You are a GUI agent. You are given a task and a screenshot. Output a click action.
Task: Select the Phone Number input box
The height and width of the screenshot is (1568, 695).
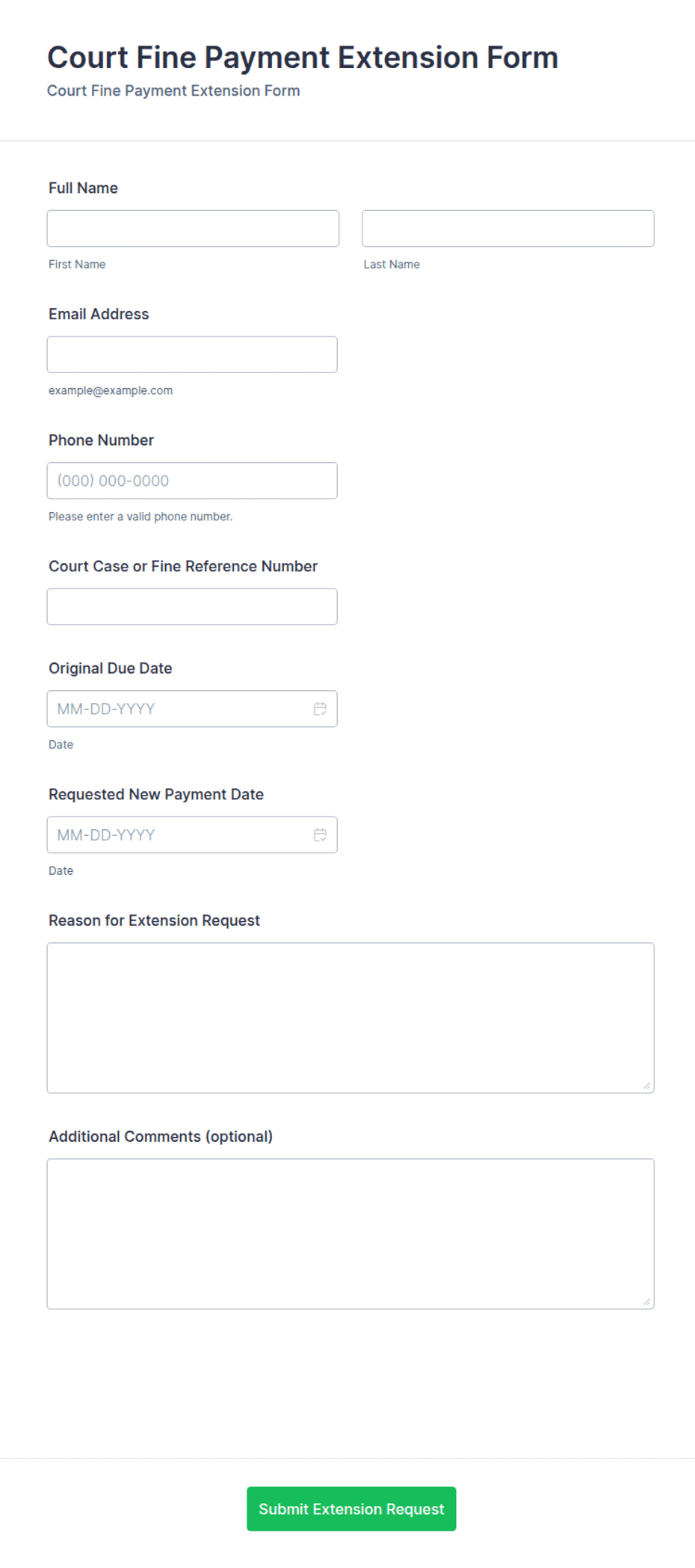coord(192,481)
